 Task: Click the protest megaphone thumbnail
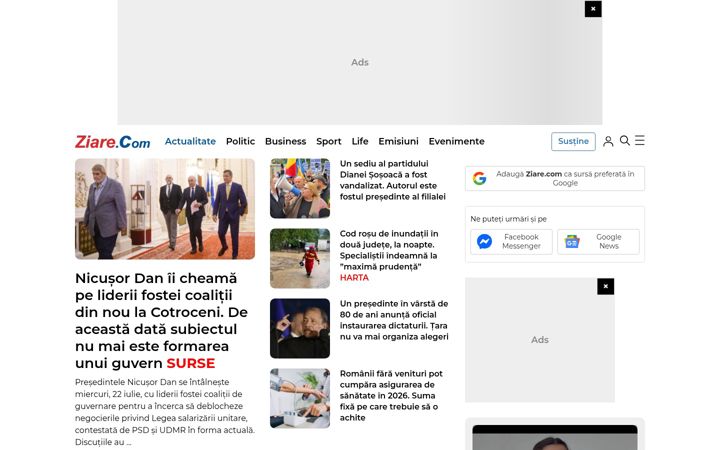(x=300, y=188)
